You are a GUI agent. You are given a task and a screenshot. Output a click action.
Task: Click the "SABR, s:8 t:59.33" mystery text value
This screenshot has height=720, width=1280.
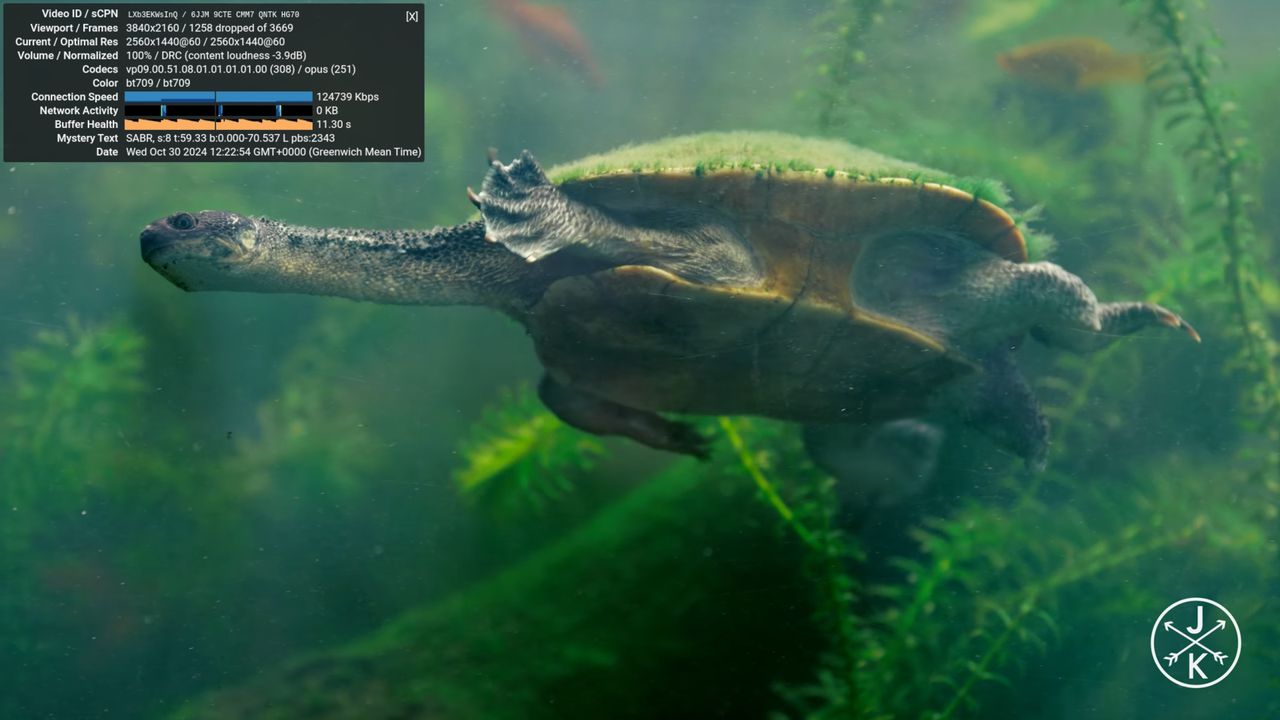click(167, 138)
